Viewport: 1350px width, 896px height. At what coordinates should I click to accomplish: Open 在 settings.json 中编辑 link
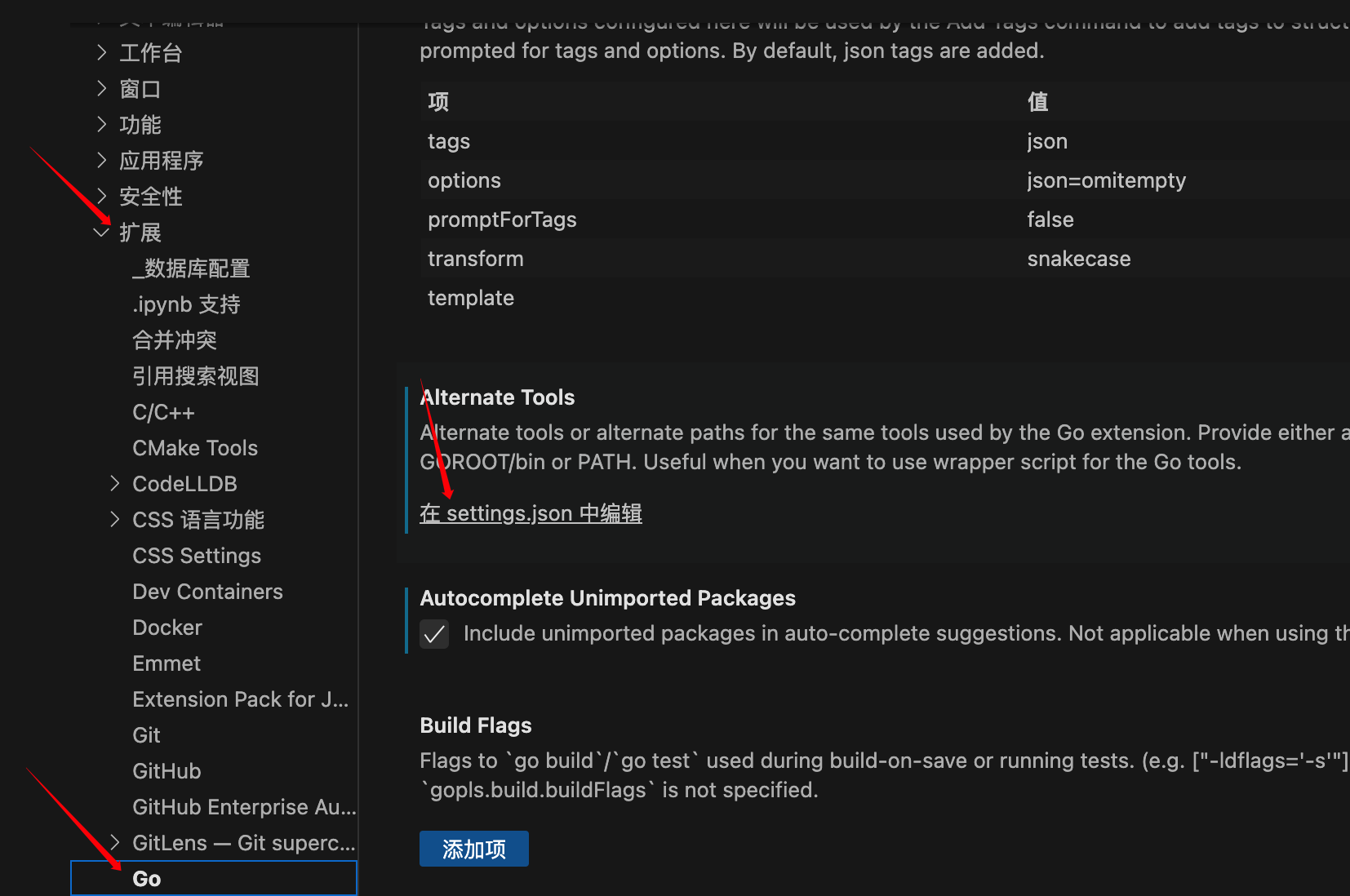531,513
